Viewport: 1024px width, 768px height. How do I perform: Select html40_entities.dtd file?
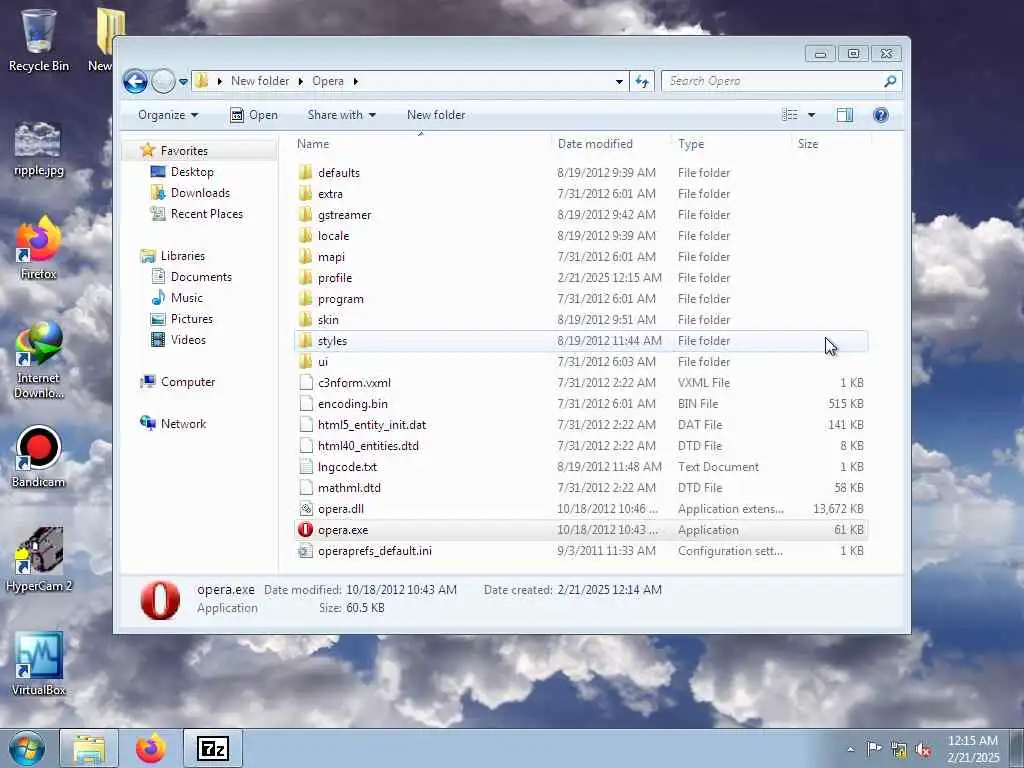(368, 446)
